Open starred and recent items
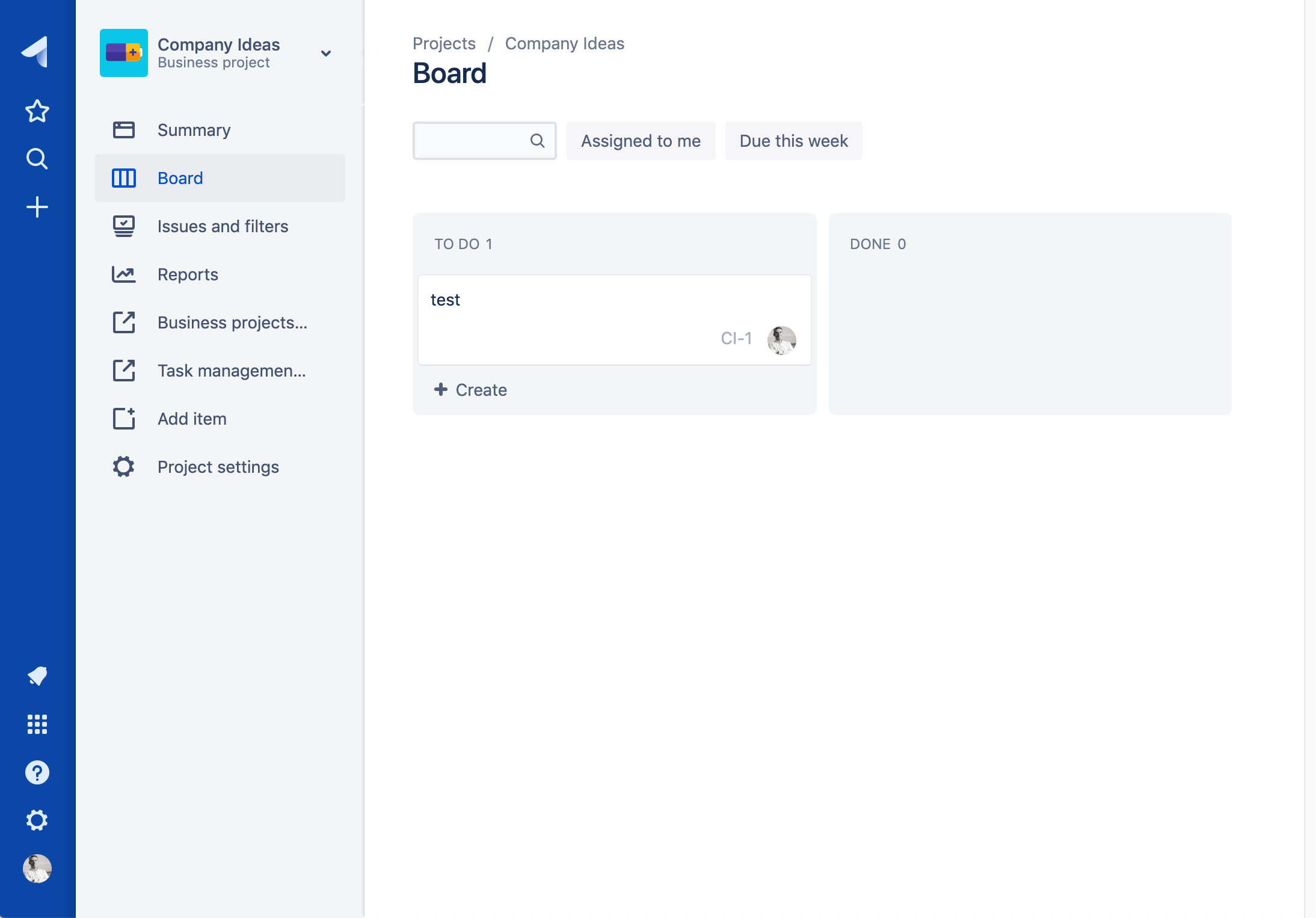Image resolution: width=1316 pixels, height=918 pixels. (37, 111)
